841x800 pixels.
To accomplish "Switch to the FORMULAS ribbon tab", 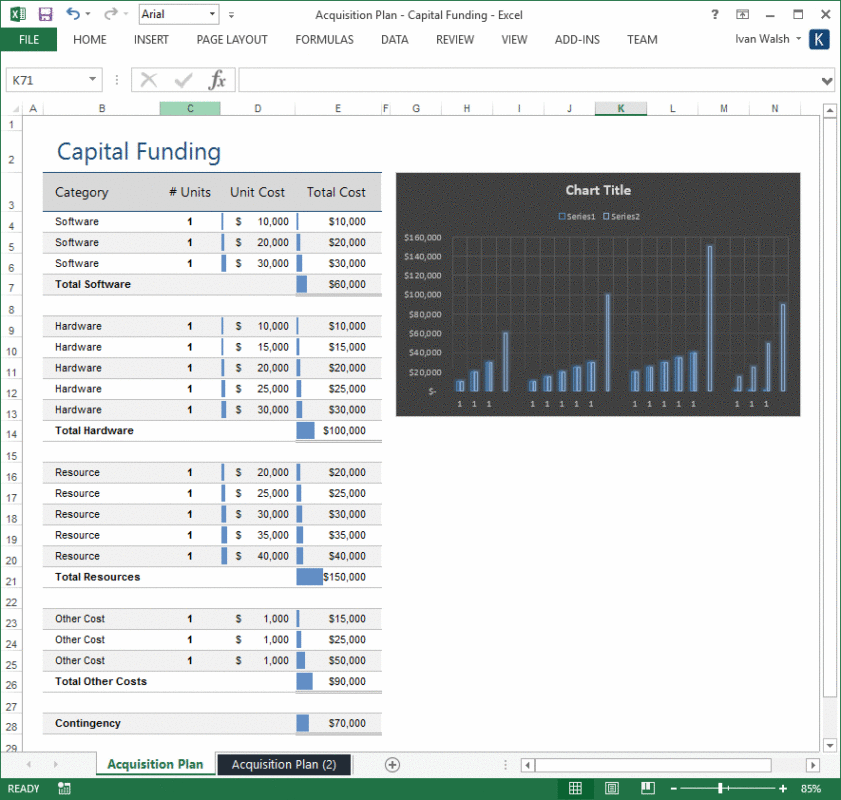I will coord(324,40).
